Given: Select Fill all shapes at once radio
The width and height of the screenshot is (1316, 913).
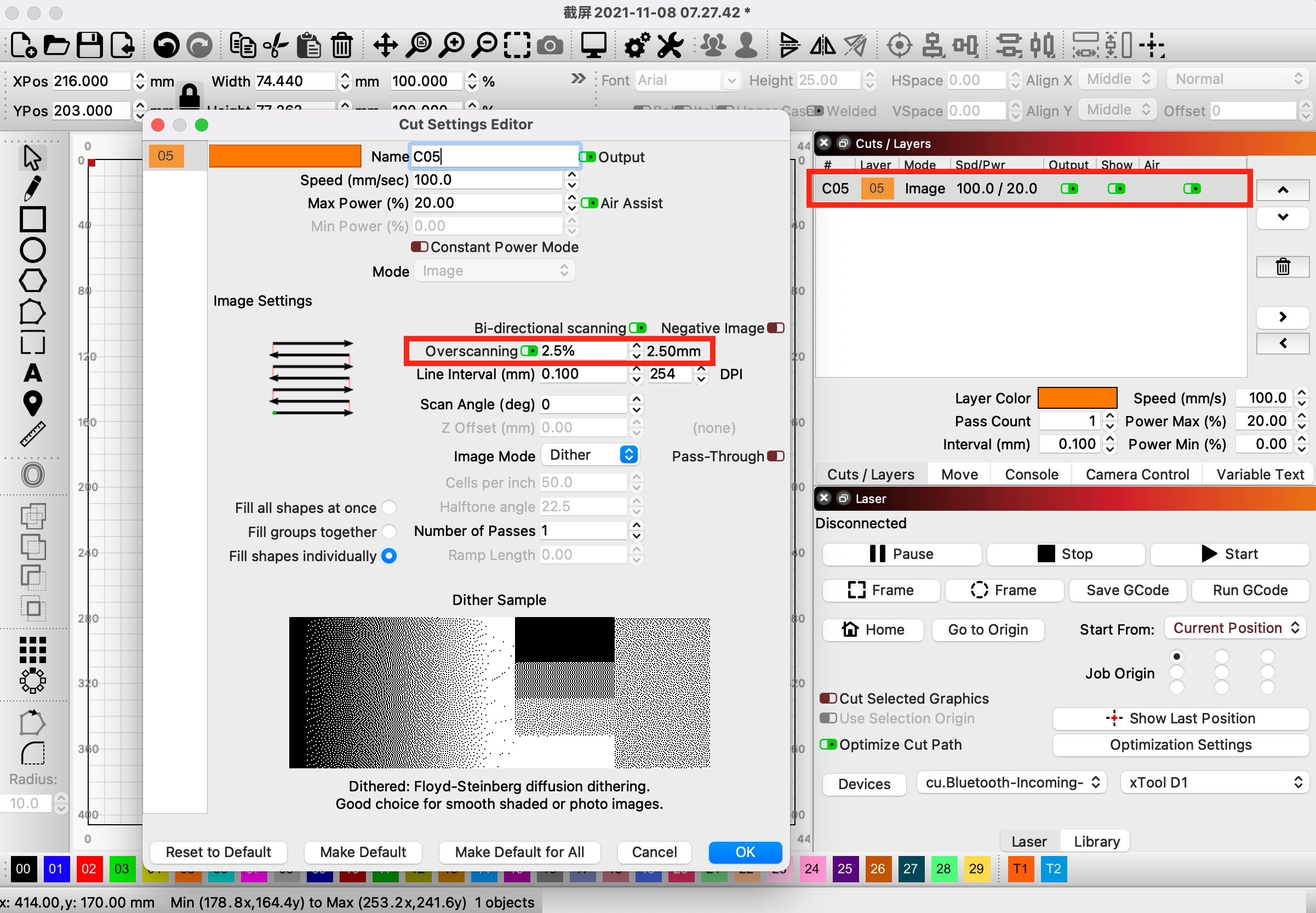Looking at the screenshot, I should pyautogui.click(x=389, y=508).
